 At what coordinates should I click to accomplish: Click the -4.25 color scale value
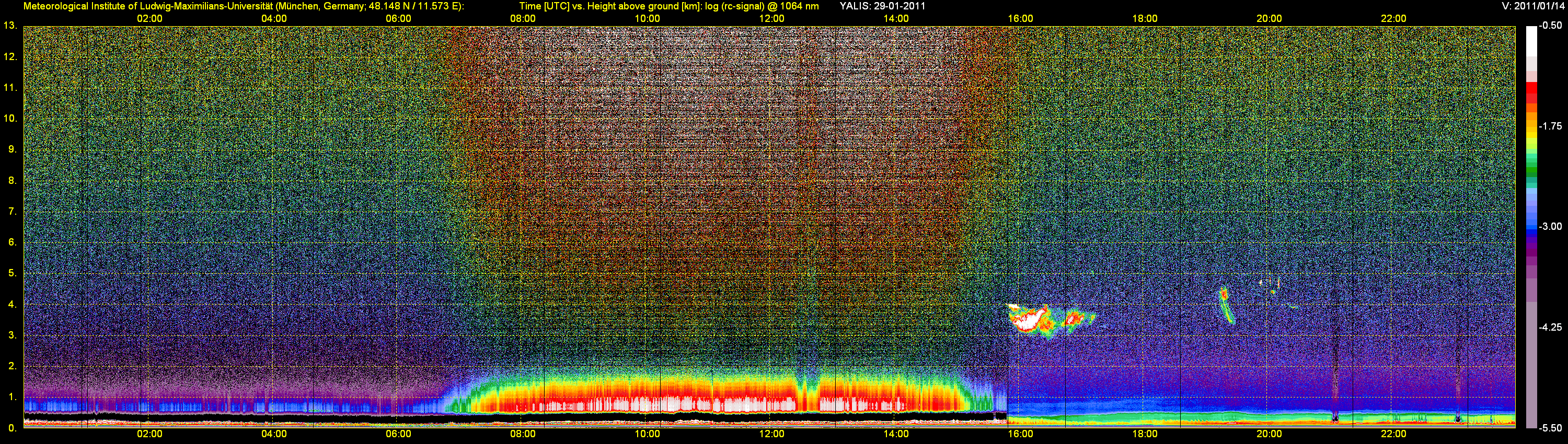(1550, 327)
